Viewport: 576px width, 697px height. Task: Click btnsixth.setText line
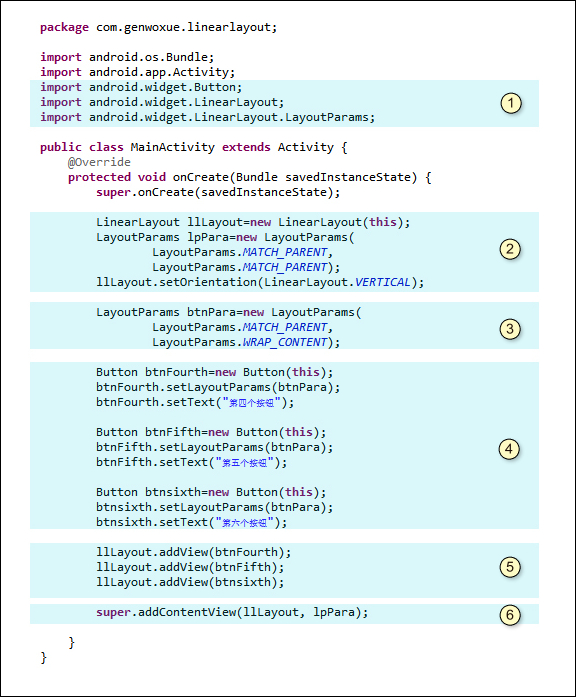click(192, 522)
